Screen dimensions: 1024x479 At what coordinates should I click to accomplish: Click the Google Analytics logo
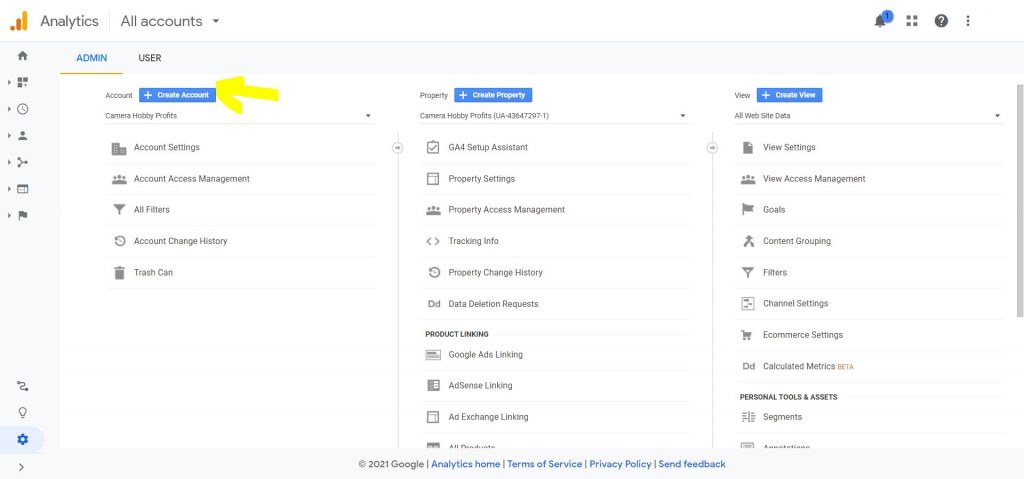click(19, 21)
